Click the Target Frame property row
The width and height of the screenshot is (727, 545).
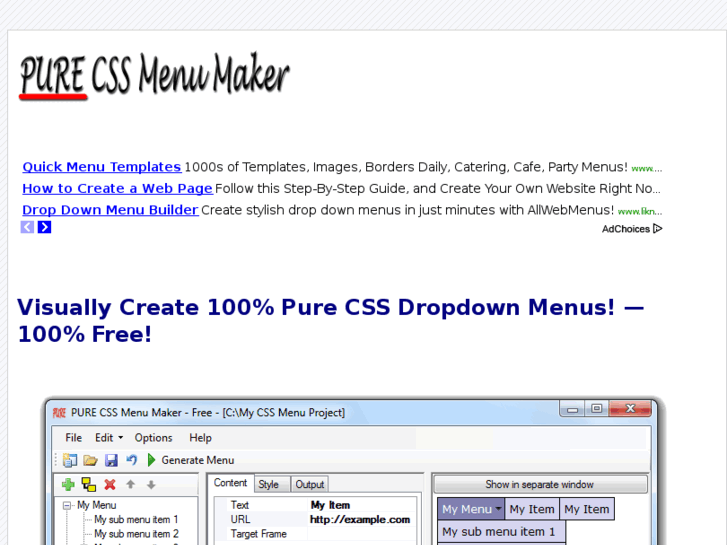315,534
